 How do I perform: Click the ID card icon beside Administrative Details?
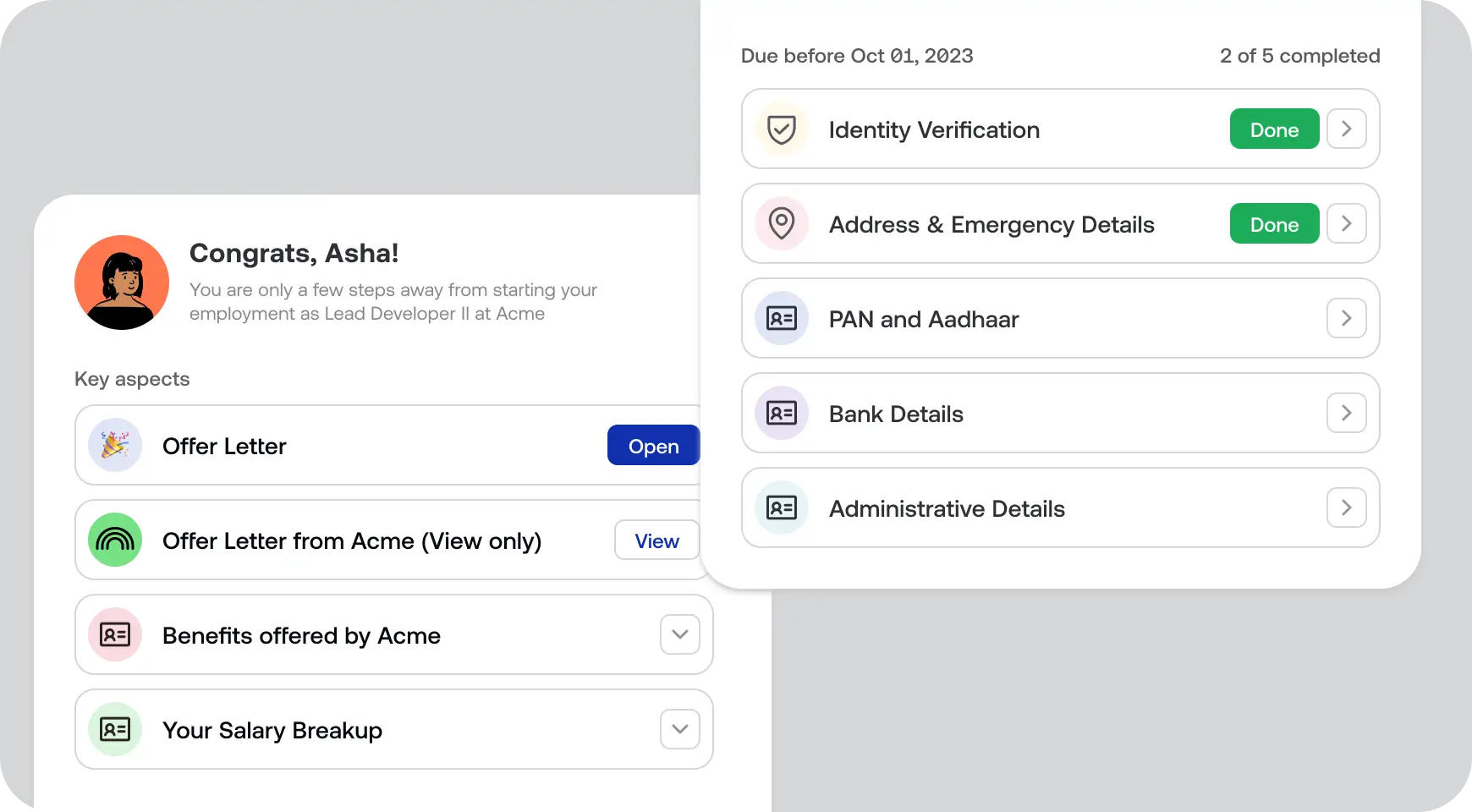click(781, 508)
